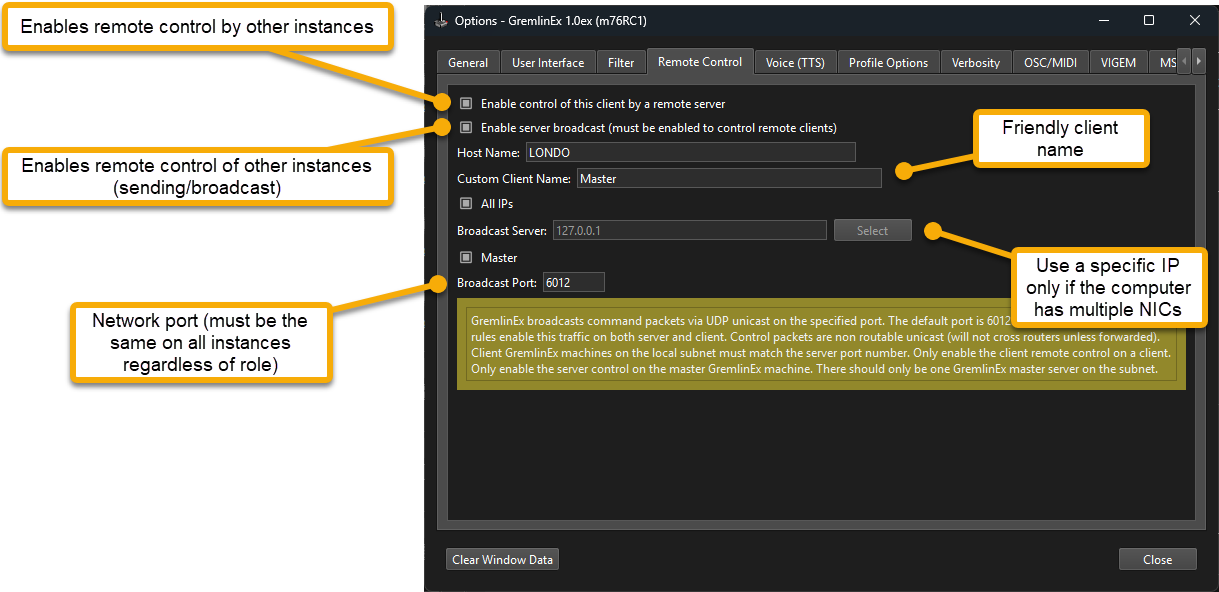Open the User Interface tab
Screen dimensions: 1219x592
(548, 63)
